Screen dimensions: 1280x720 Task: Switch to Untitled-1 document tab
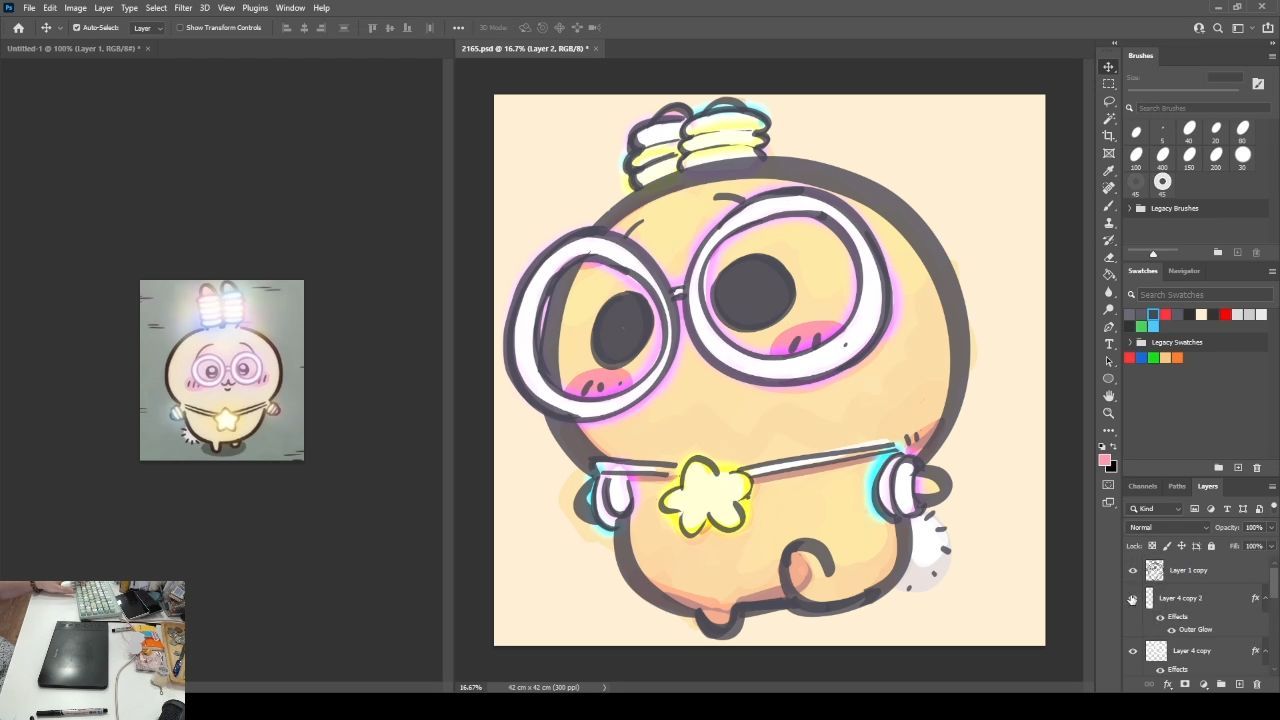[x=73, y=48]
